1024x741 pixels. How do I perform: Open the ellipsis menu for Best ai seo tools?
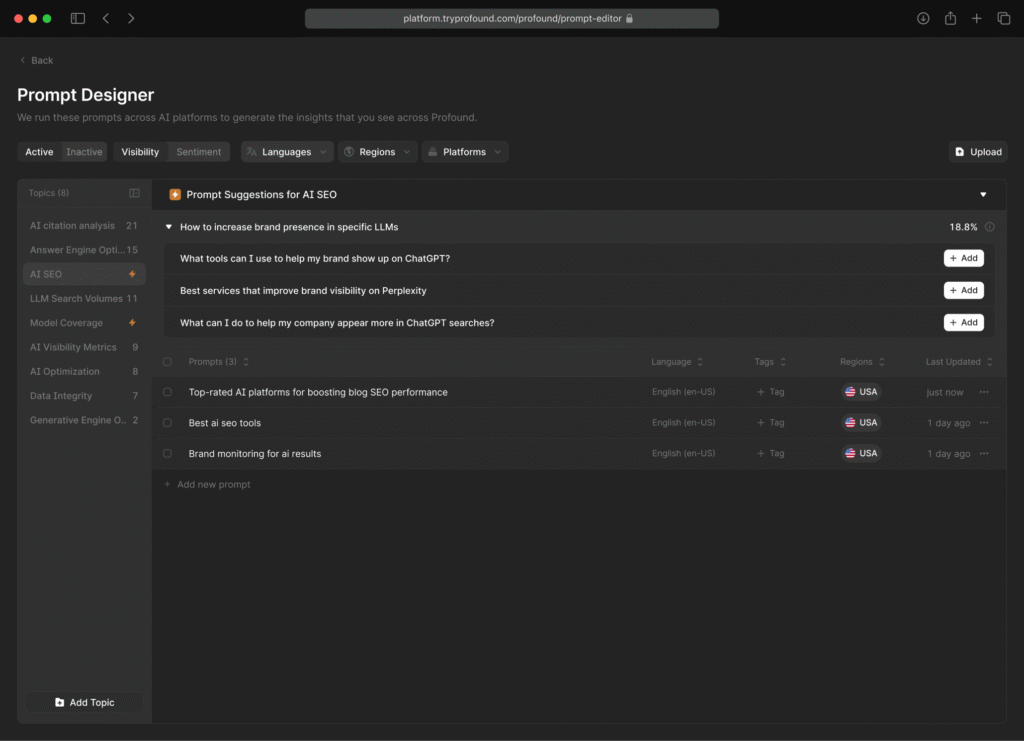pos(983,422)
